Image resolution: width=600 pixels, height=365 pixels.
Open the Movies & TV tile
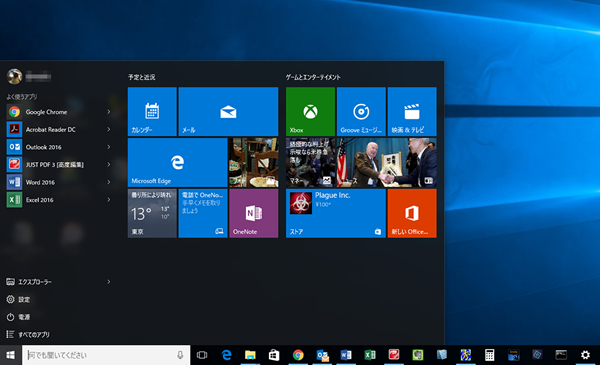[412, 111]
